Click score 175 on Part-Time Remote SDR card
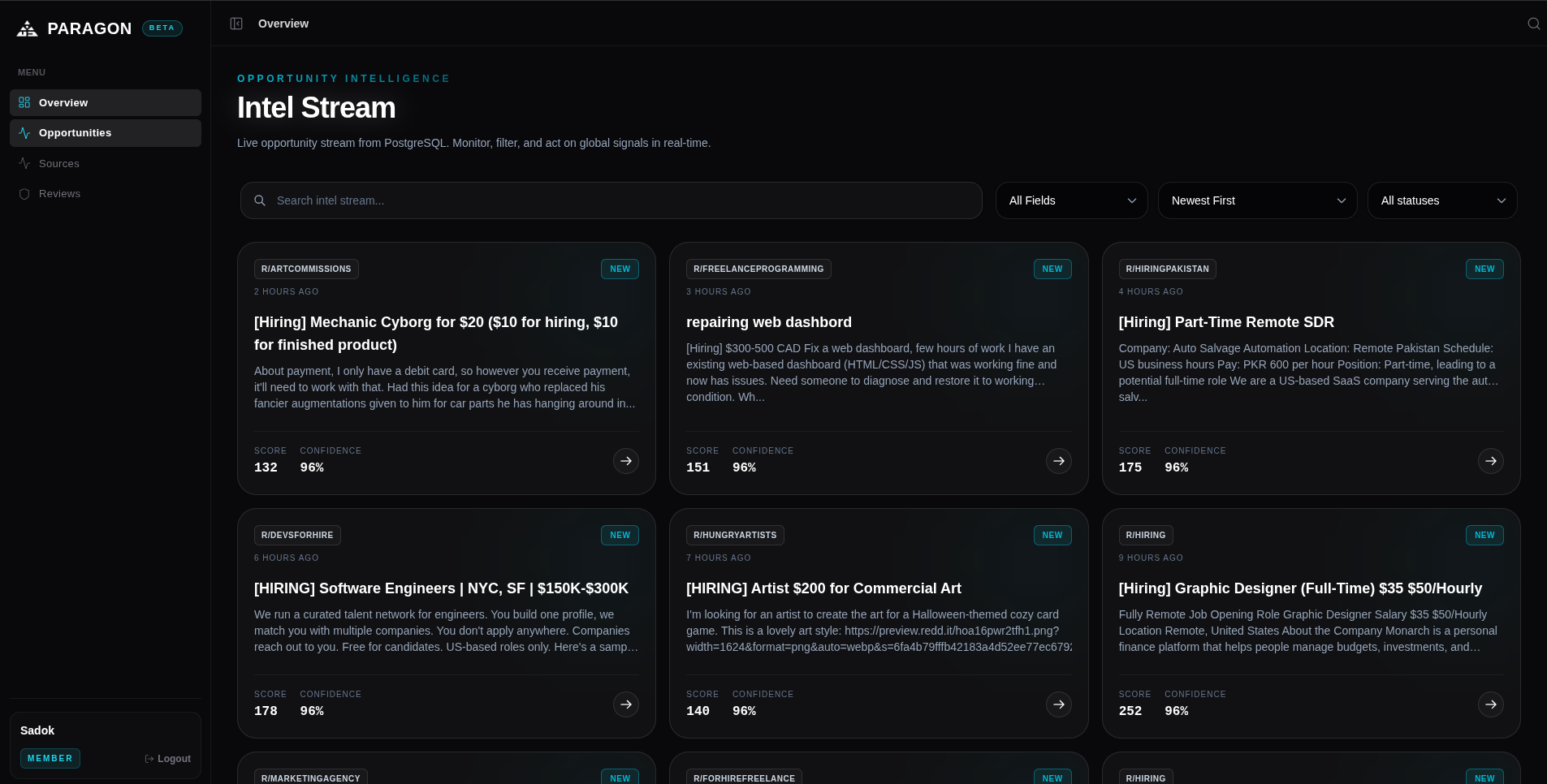The height and width of the screenshot is (784, 1547). click(x=1130, y=467)
